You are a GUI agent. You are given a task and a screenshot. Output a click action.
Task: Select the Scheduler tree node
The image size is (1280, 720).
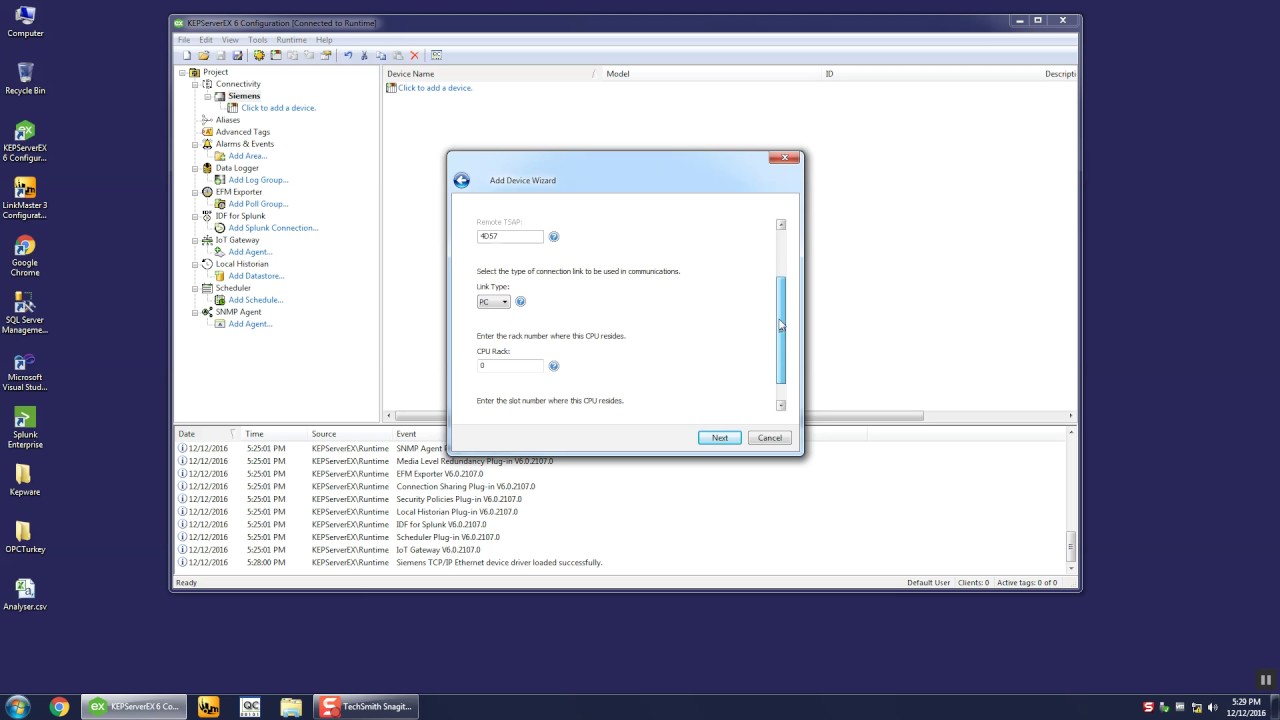233,288
